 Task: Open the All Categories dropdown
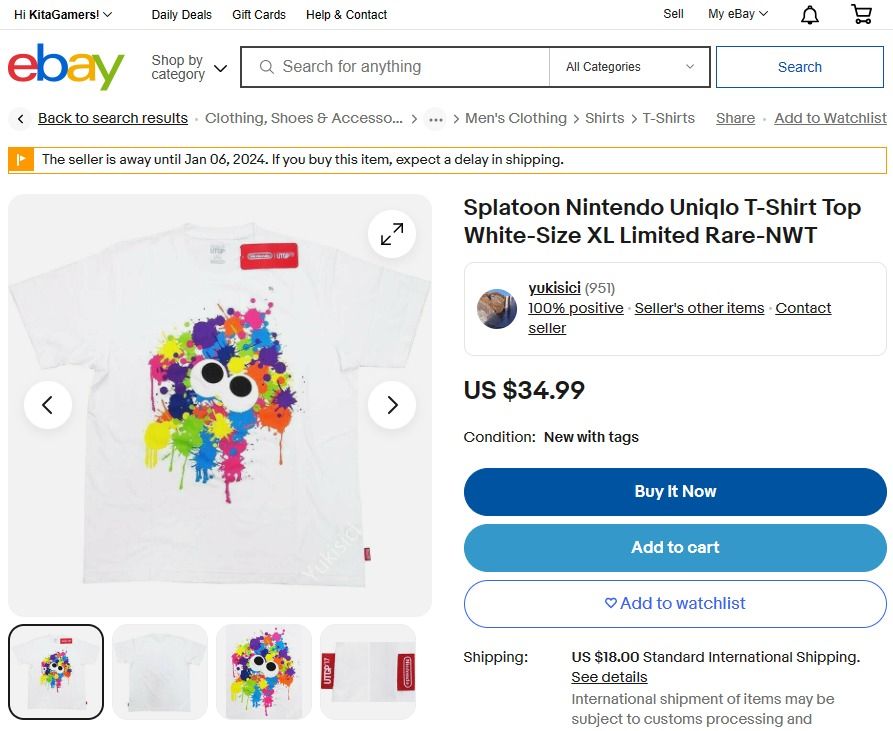click(628, 66)
